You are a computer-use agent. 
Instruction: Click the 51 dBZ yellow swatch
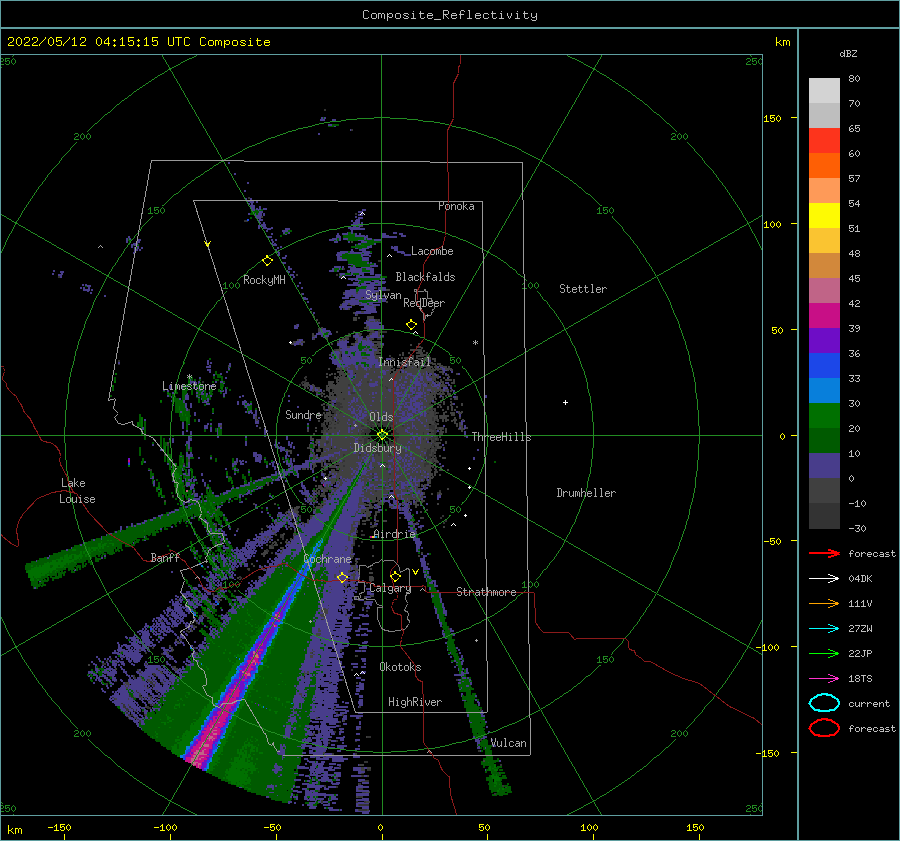(x=824, y=215)
